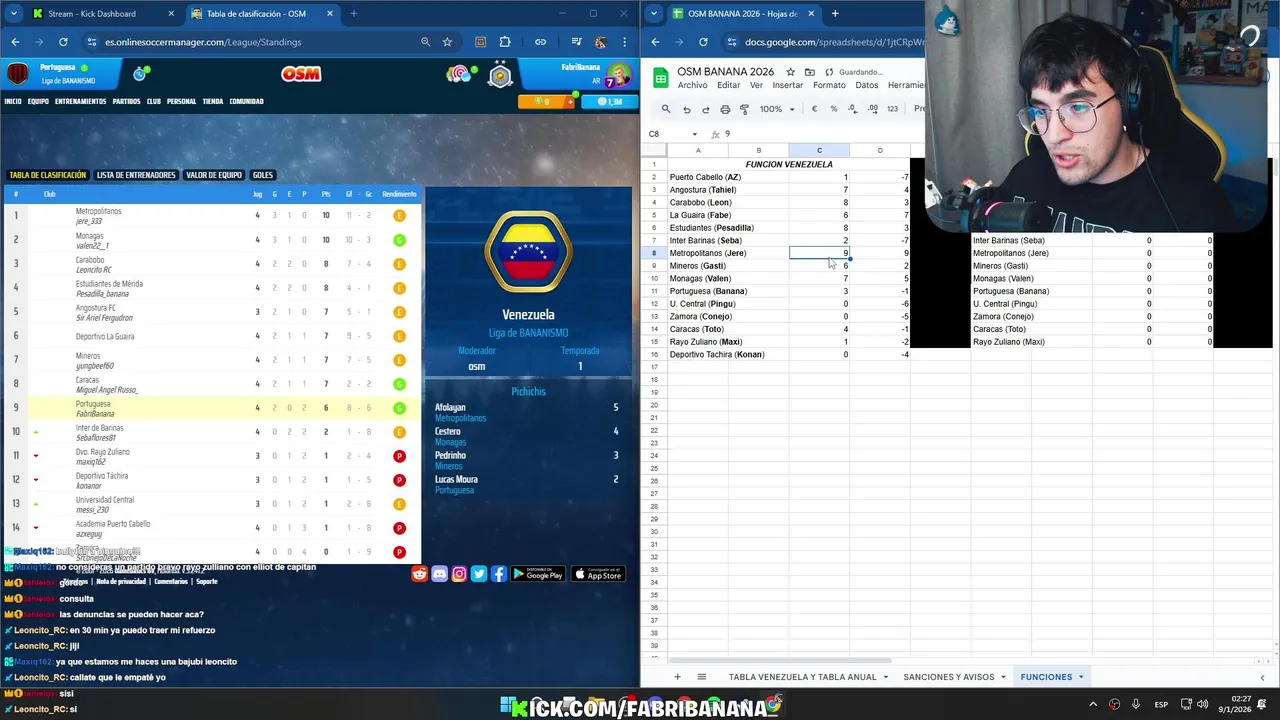Open the OSM Discord social icon
Viewport: 1280px width, 720px height.
[x=439, y=574]
